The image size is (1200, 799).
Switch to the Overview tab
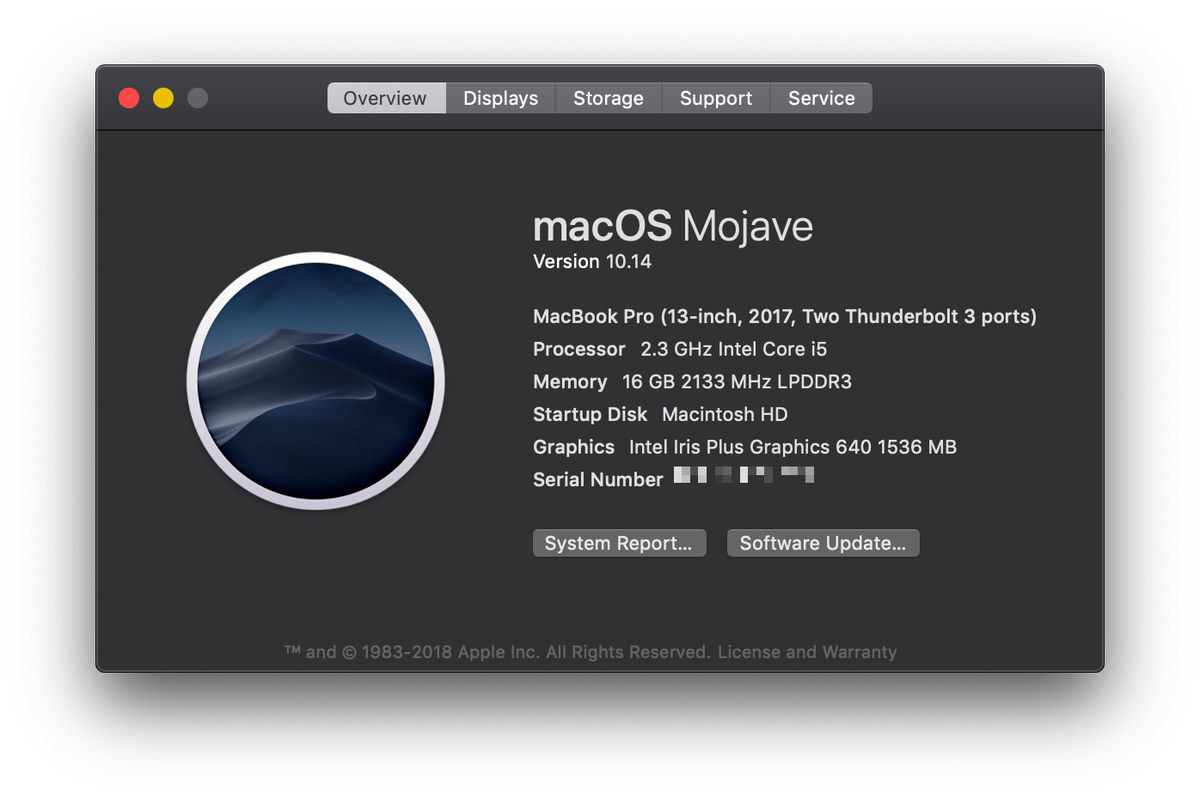coord(385,98)
